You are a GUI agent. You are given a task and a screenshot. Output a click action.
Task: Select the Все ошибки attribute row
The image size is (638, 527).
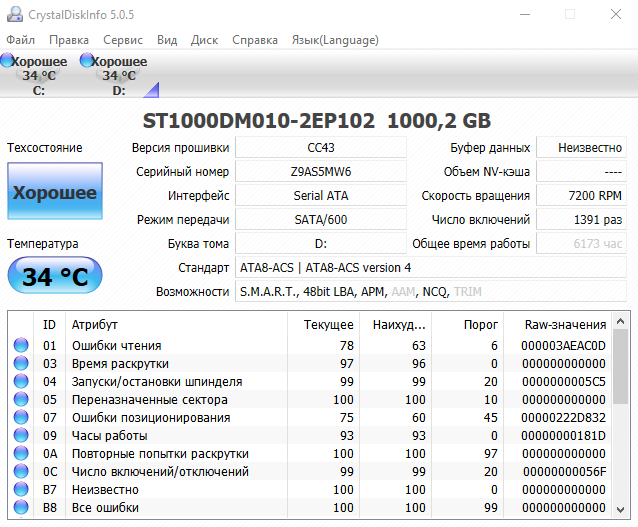310,507
